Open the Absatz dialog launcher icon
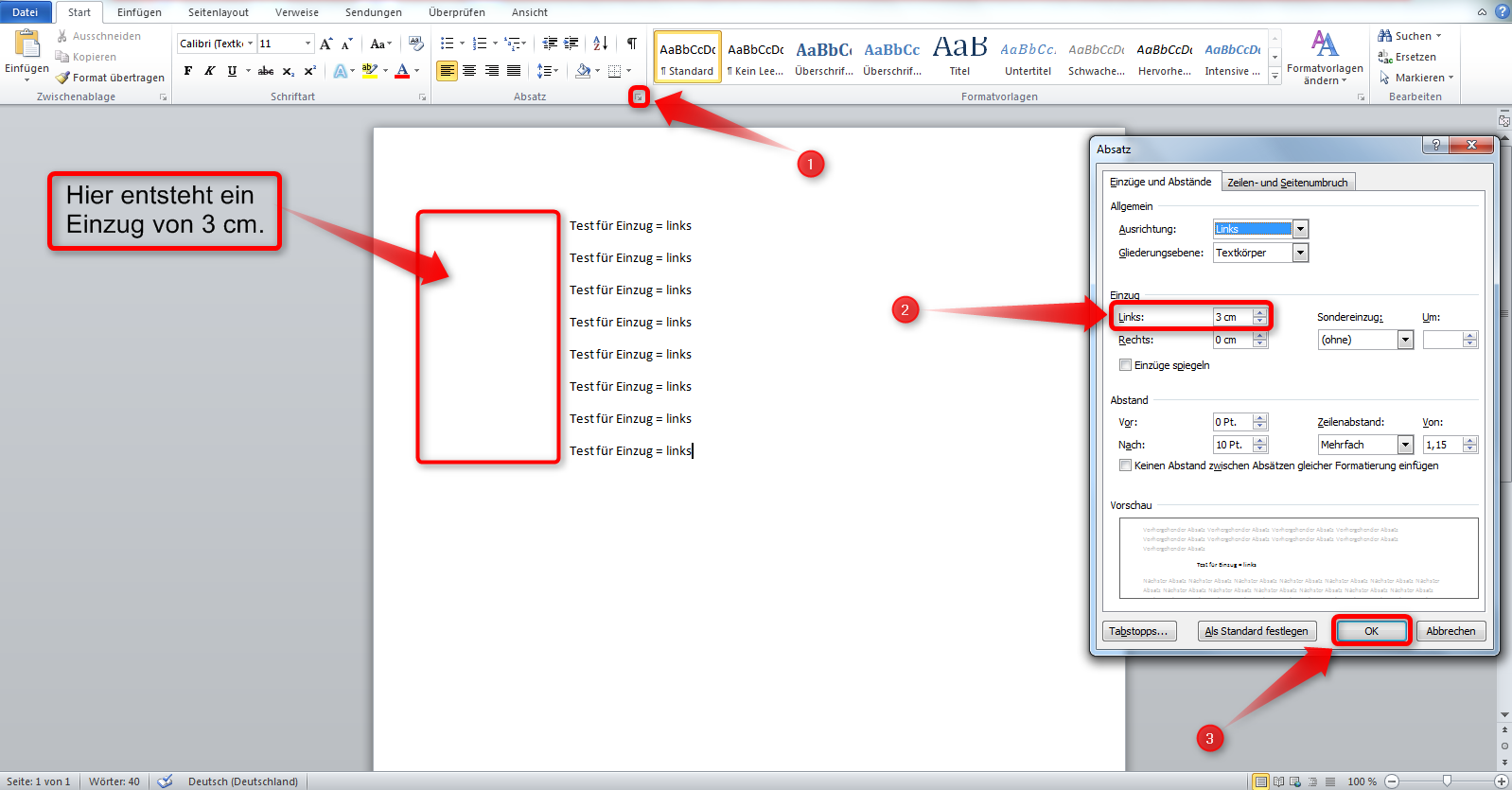This screenshot has width=1512, height=790. [x=640, y=97]
